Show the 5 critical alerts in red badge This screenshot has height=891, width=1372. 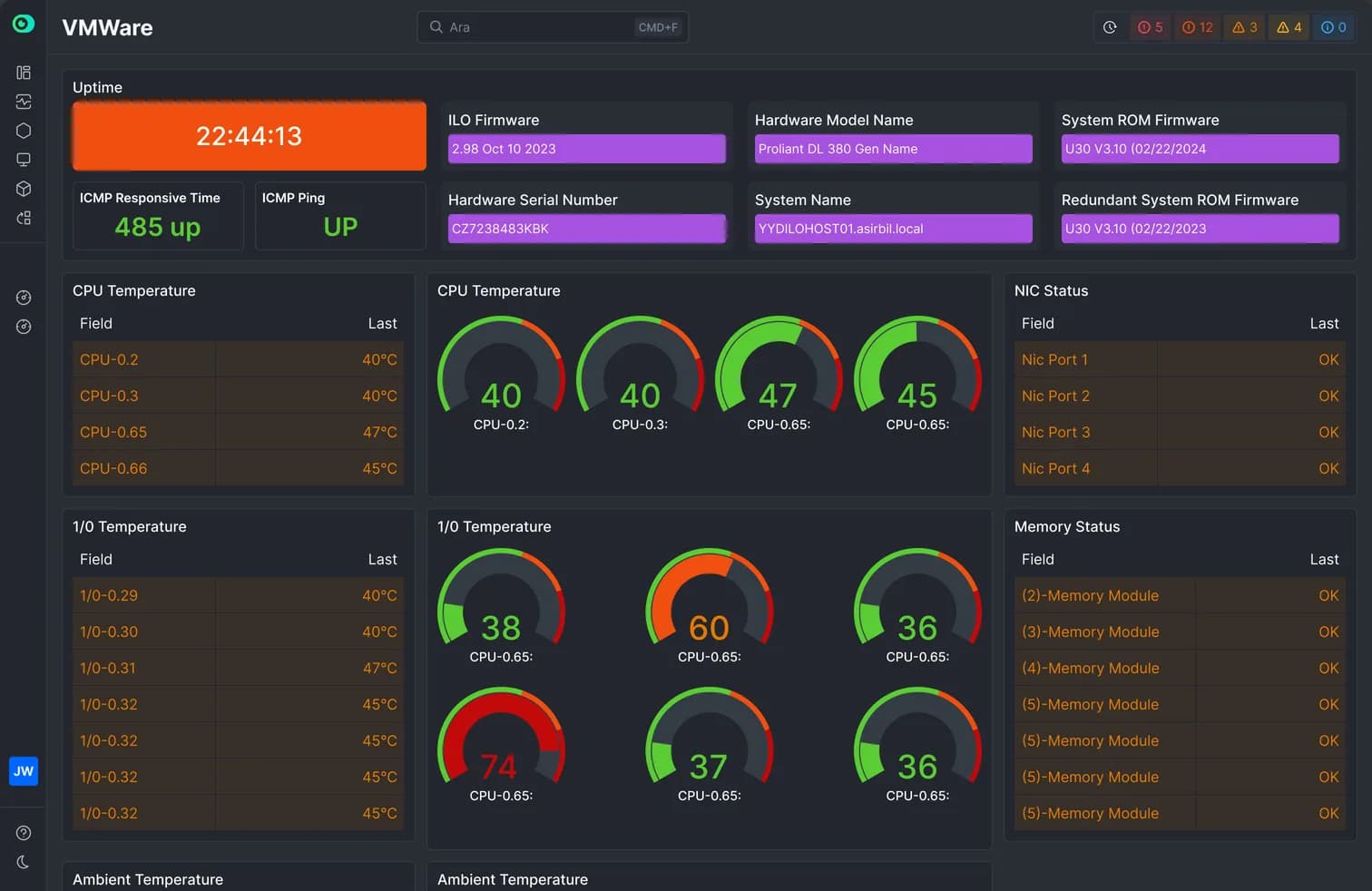(1150, 27)
